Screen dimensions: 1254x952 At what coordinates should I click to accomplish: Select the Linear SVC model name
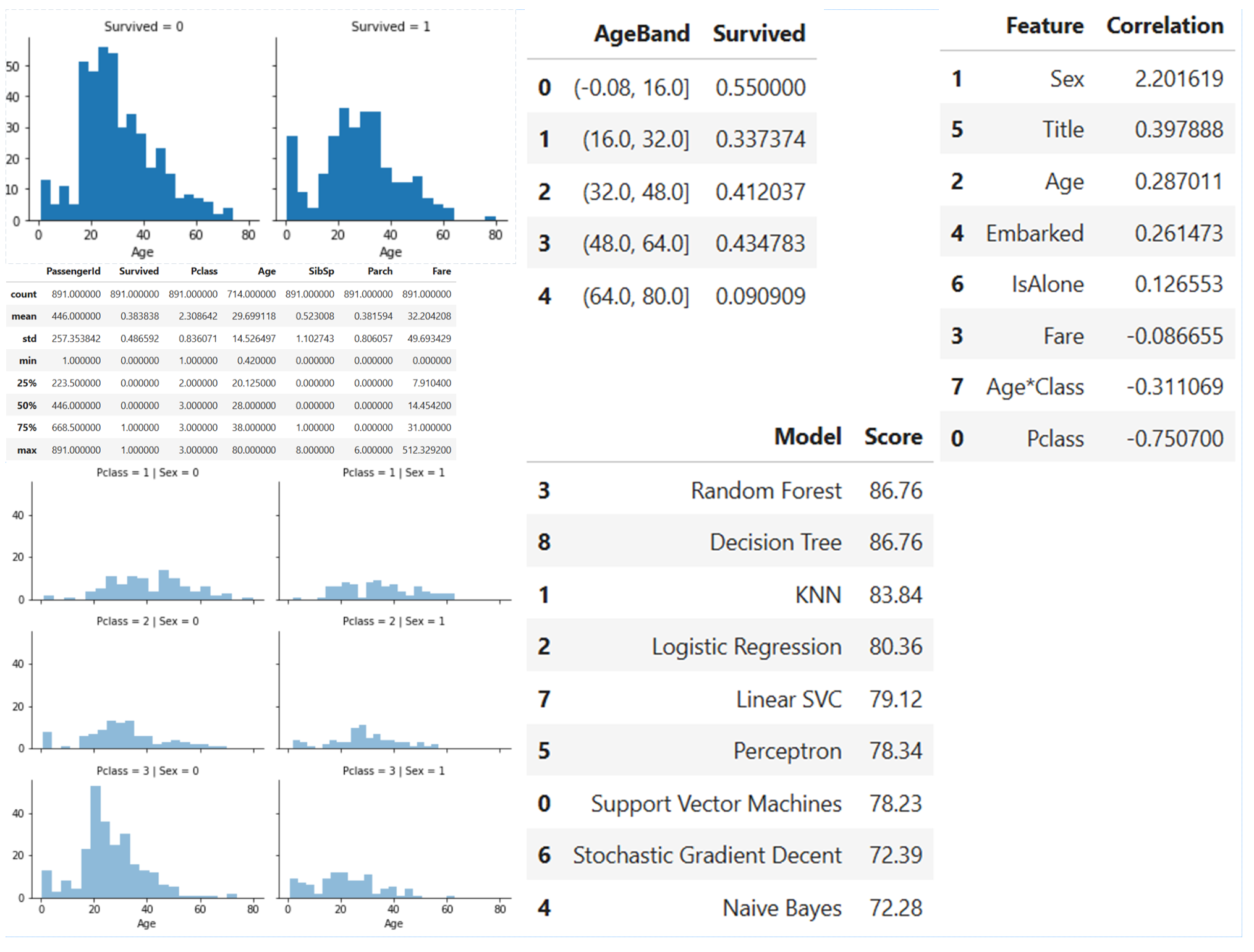[x=789, y=699]
